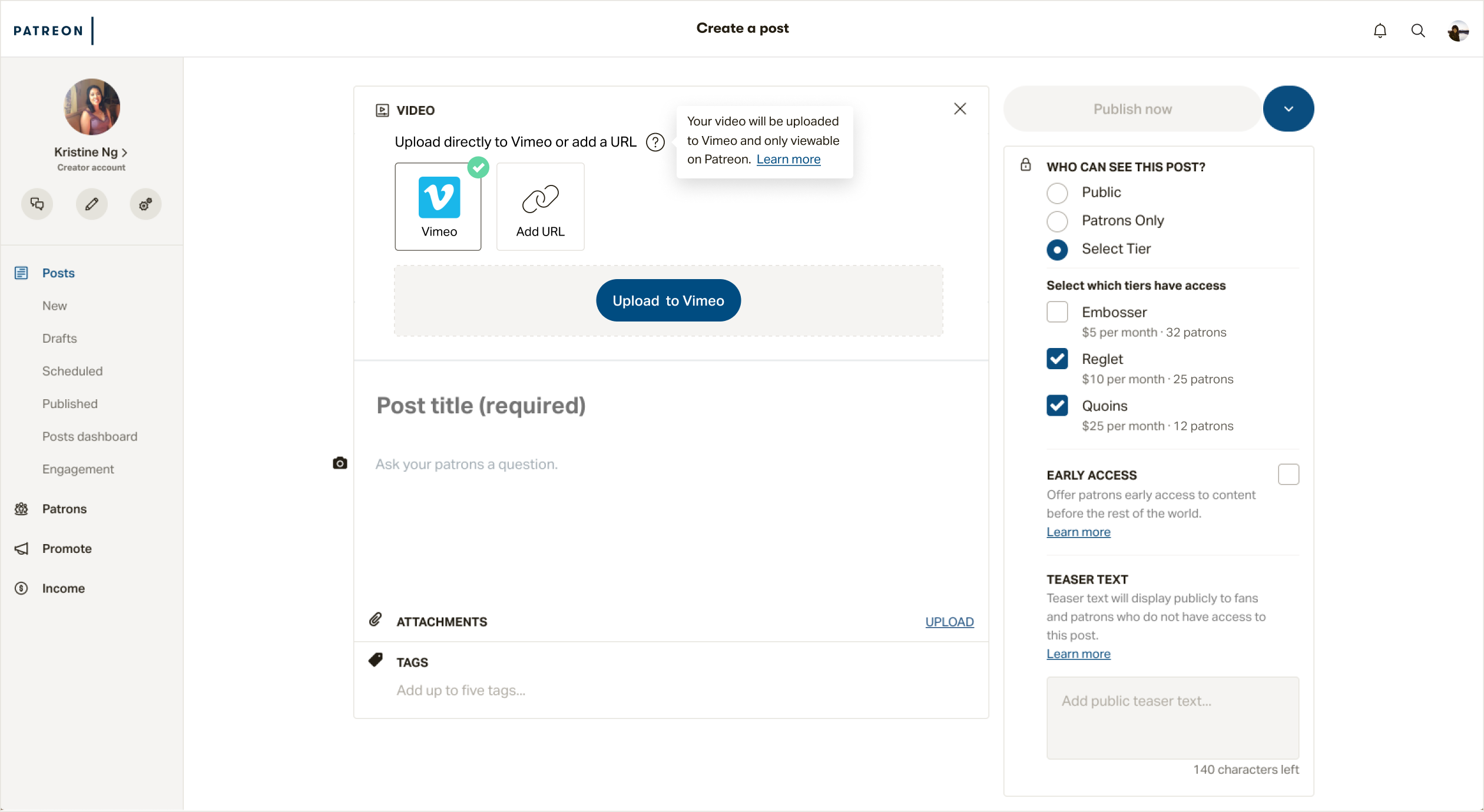Go to Patrons section in sidebar

tap(64, 509)
